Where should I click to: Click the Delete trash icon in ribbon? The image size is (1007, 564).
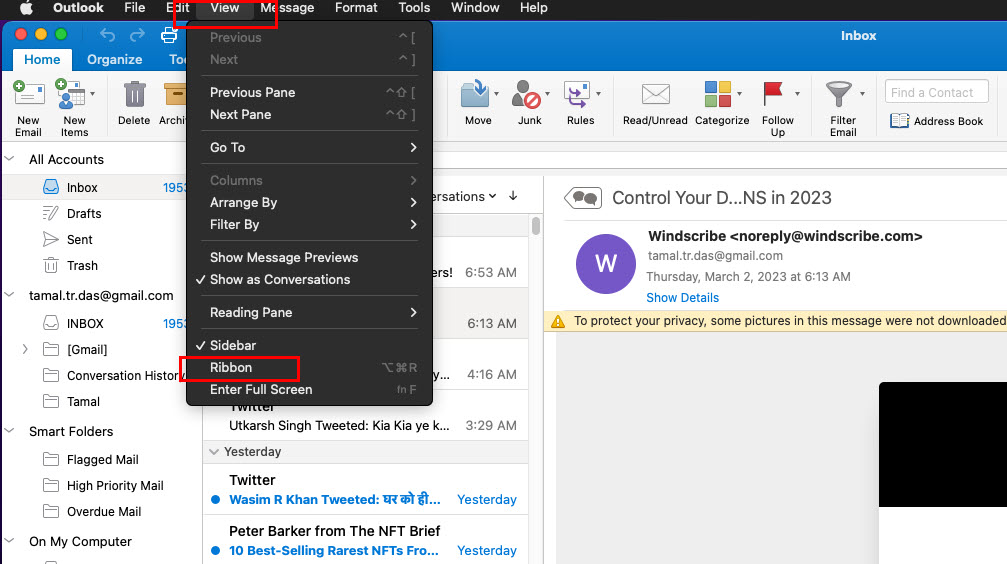[134, 96]
